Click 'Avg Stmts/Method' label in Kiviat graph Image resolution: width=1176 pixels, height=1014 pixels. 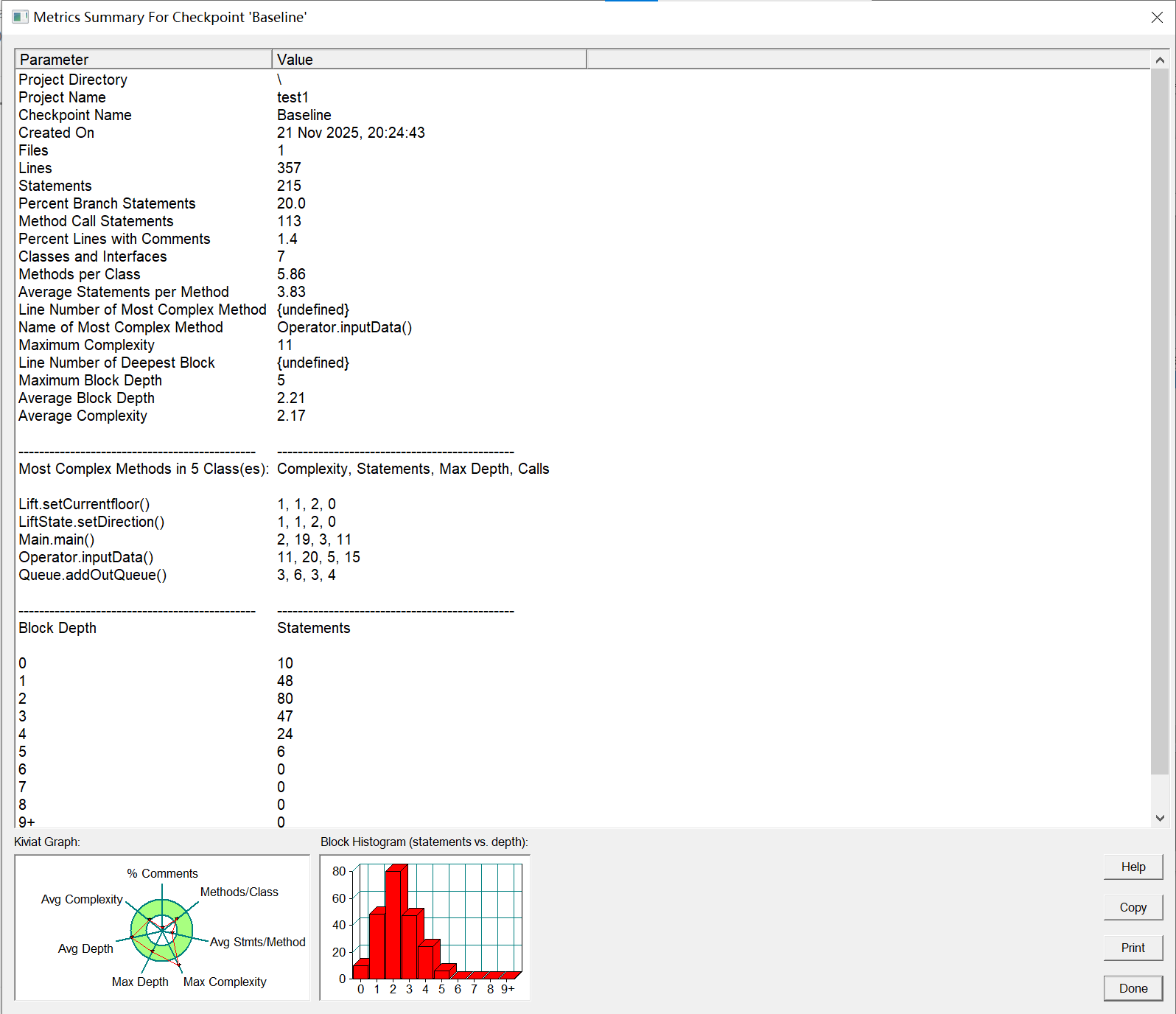[x=257, y=942]
